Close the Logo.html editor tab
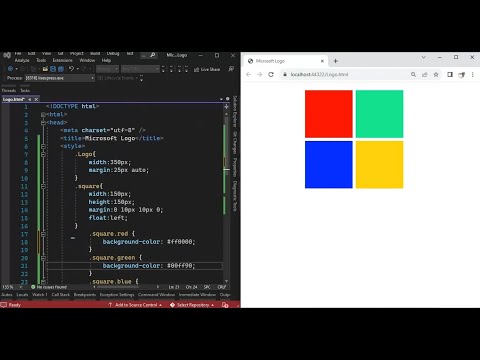The width and height of the screenshot is (480, 360). pos(36,99)
